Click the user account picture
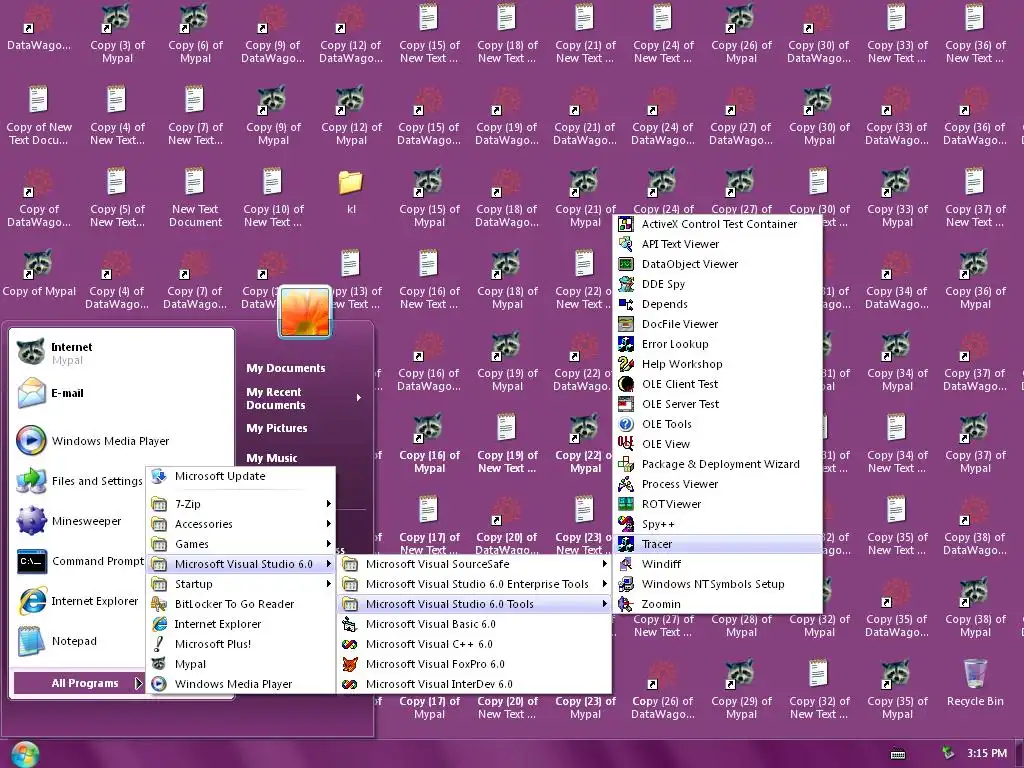 click(304, 312)
